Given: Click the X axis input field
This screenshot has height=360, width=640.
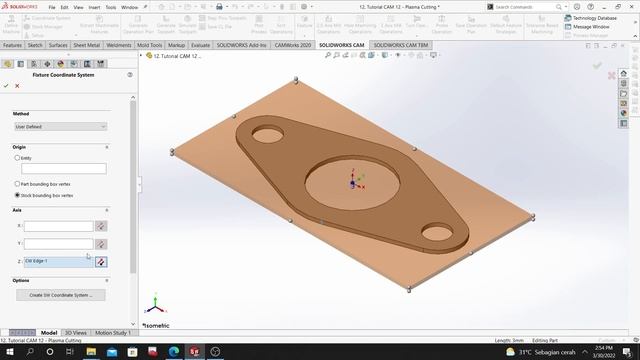Looking at the screenshot, I should (58, 226).
